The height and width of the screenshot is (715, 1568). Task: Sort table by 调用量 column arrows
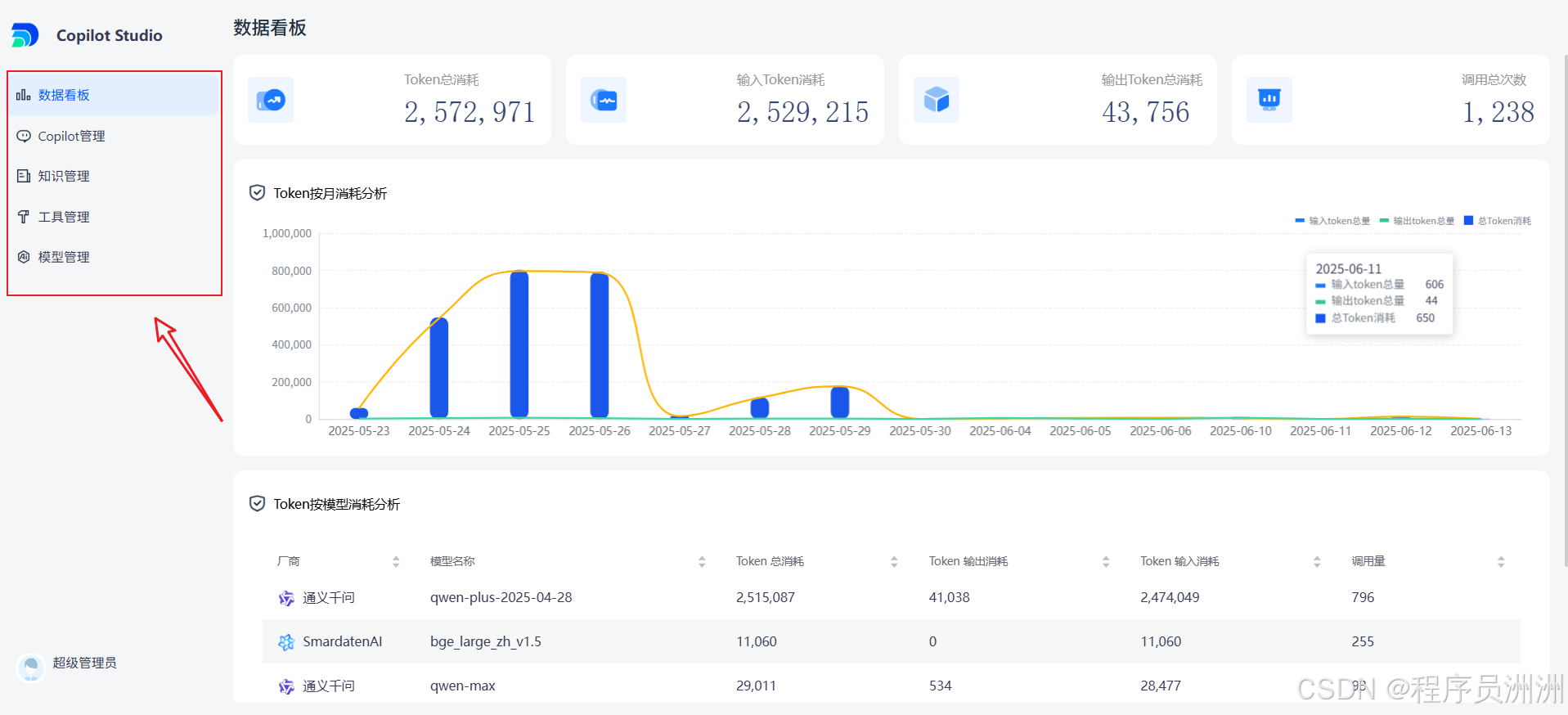[1501, 562]
